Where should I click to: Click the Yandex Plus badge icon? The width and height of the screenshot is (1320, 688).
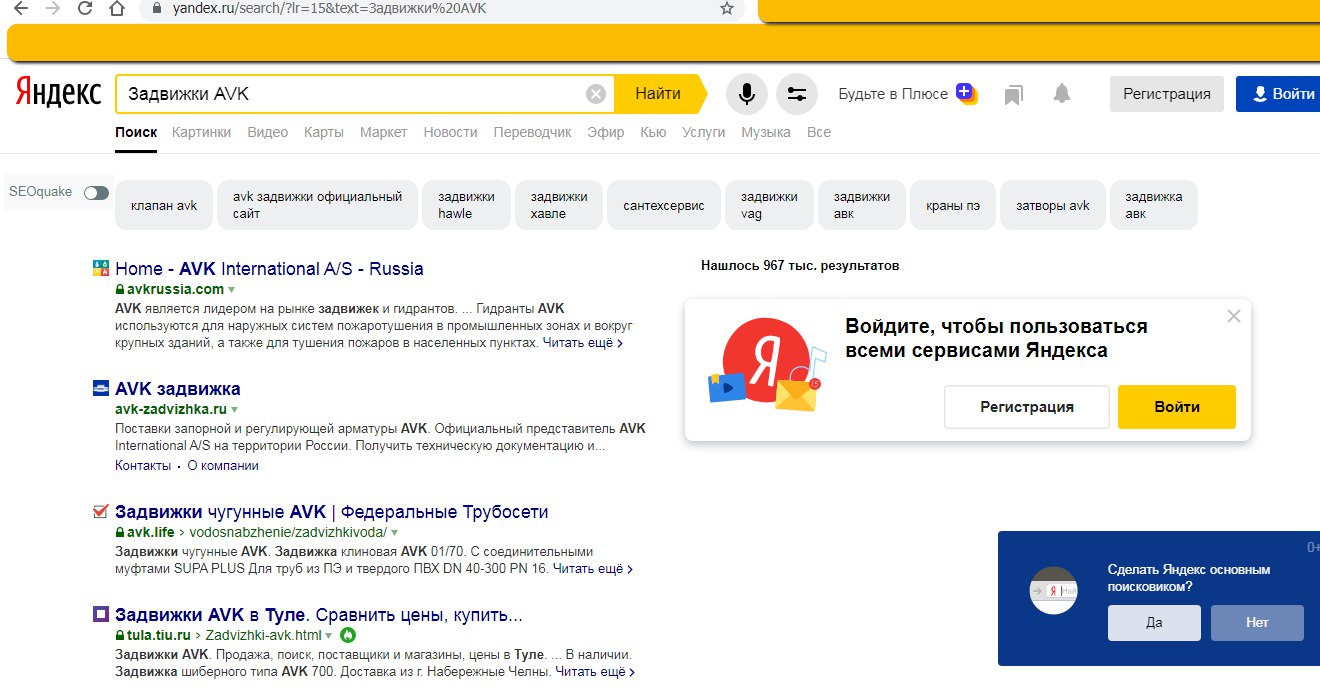click(x=966, y=93)
